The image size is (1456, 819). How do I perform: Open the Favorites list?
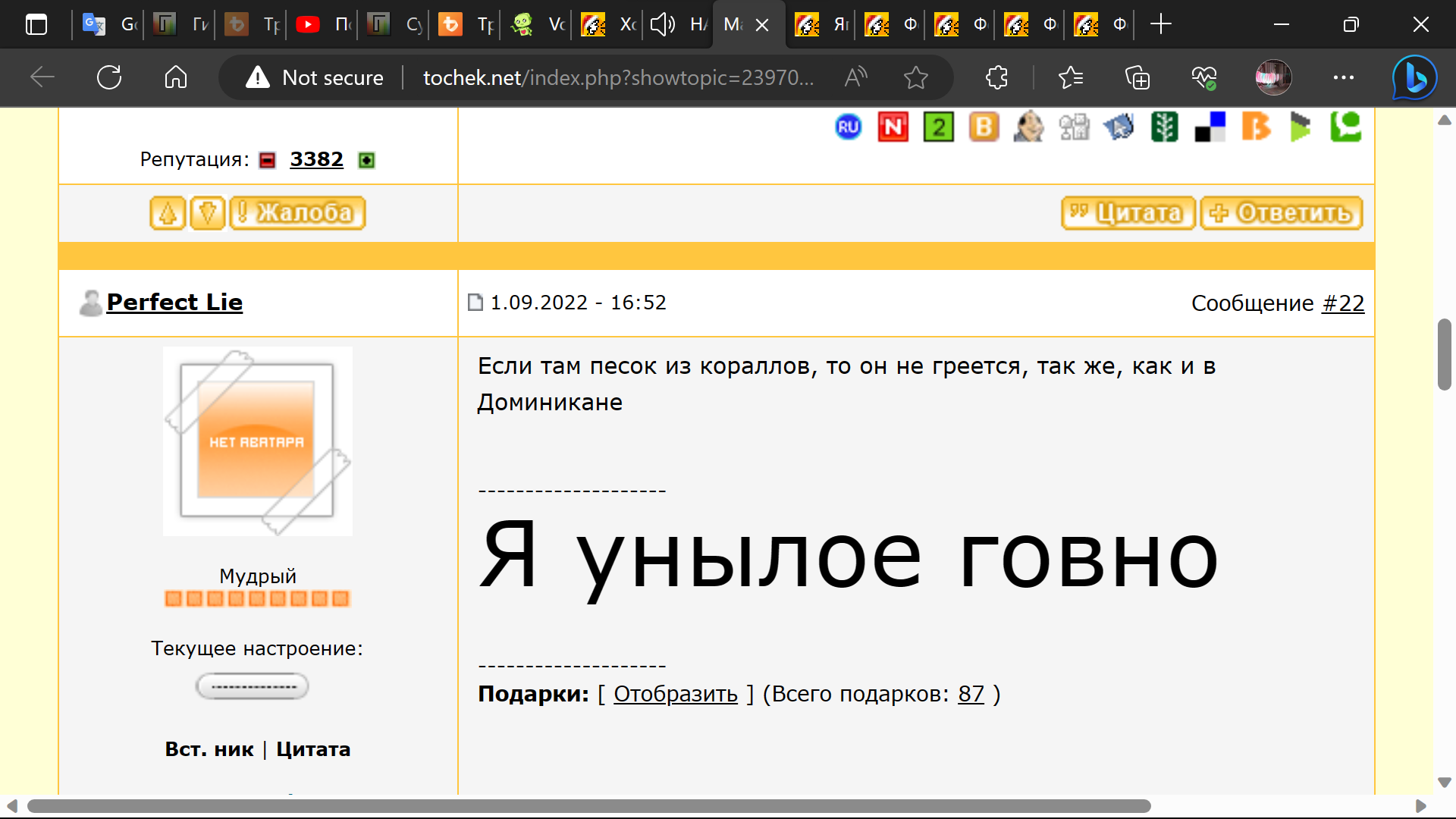coord(1071,77)
